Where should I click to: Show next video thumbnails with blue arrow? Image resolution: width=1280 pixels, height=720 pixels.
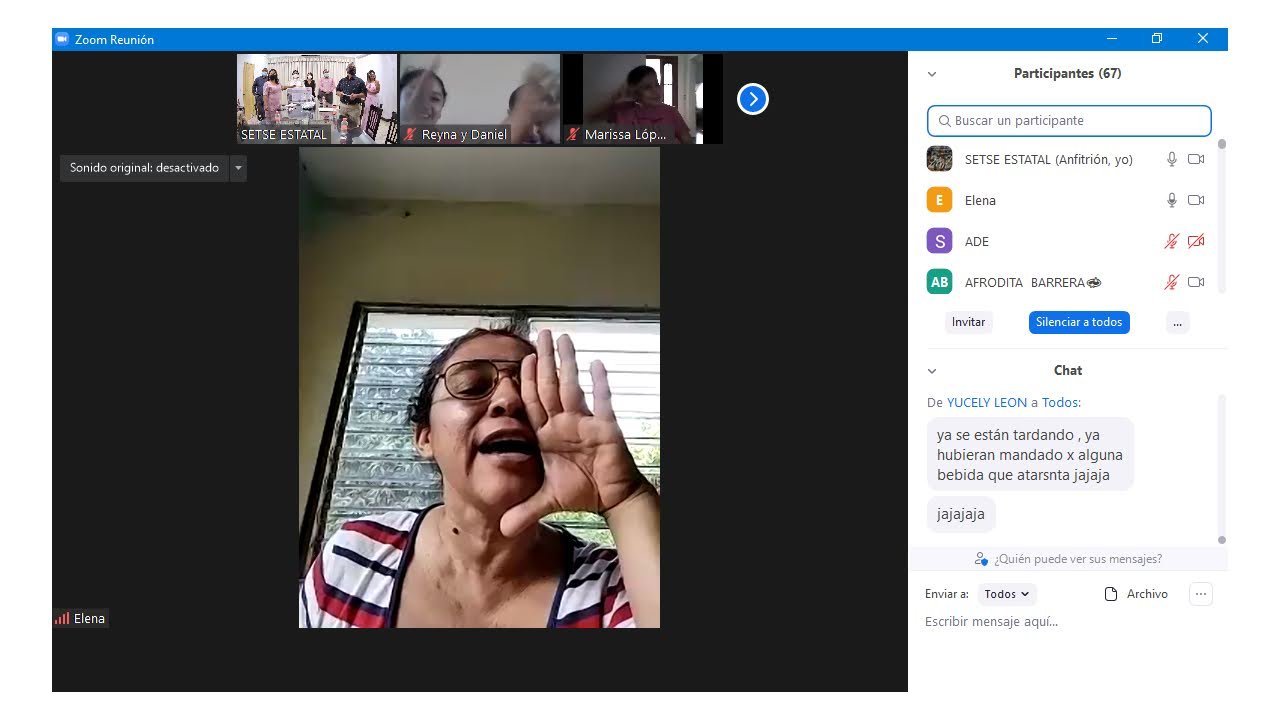coord(752,99)
